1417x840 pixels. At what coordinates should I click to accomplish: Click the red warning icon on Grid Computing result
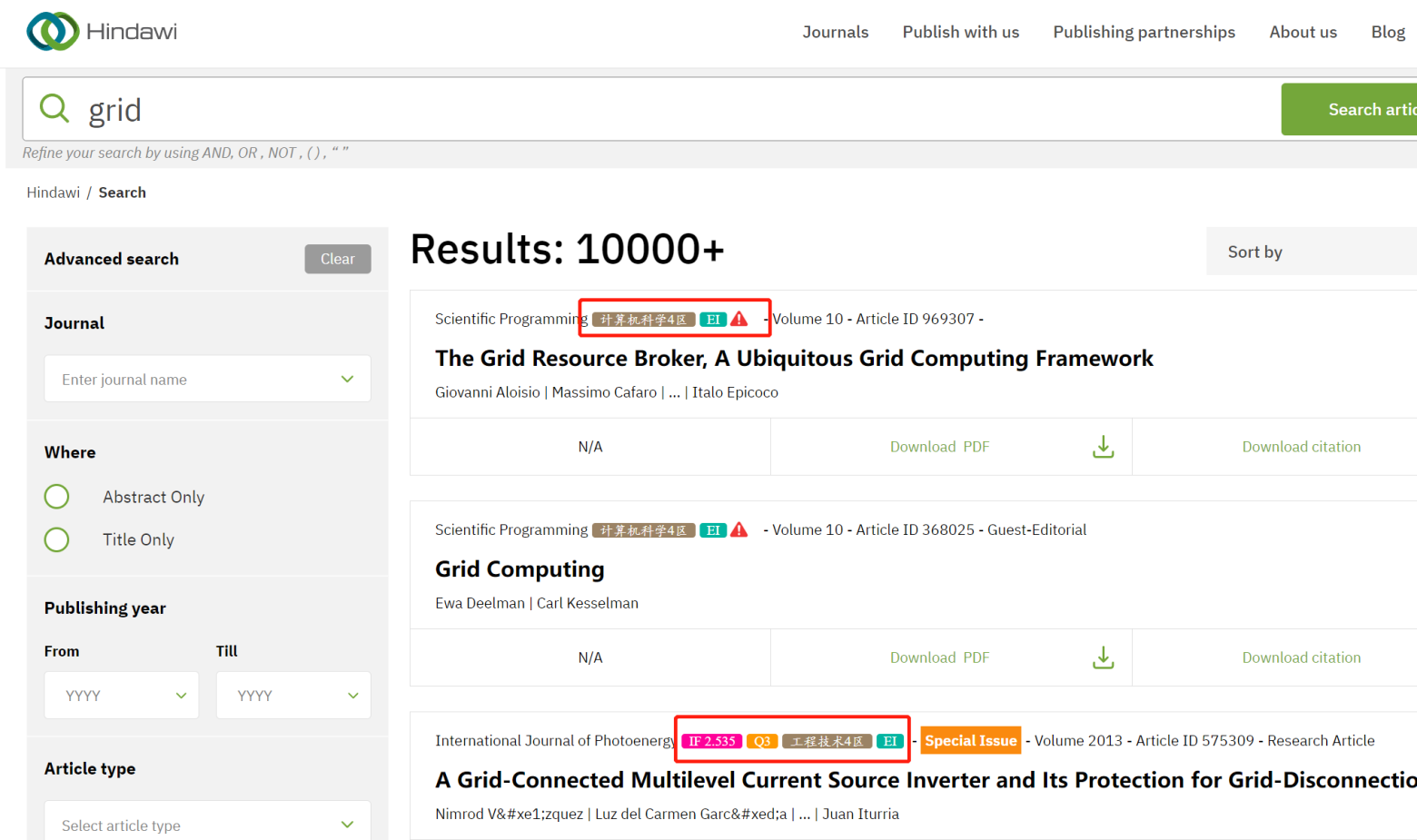(x=739, y=529)
